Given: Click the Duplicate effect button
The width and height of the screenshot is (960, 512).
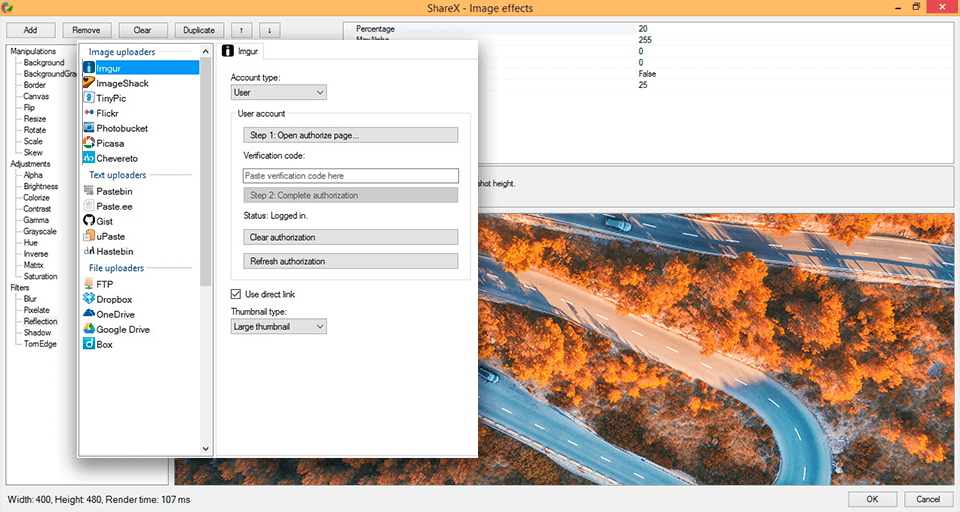Looking at the screenshot, I should click(x=199, y=30).
